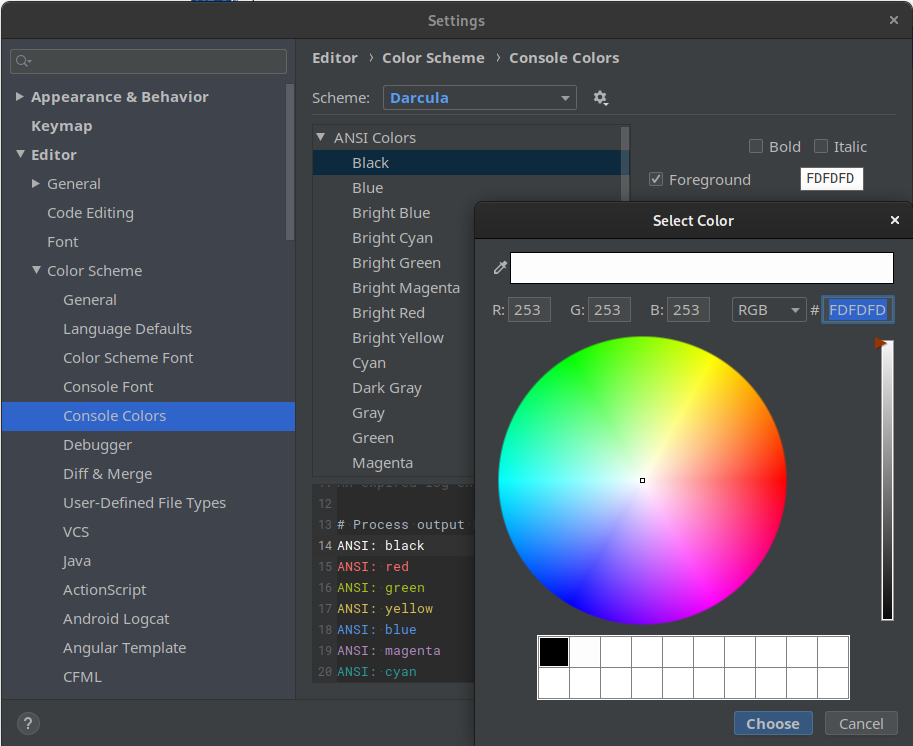Click the Color Scheme breadcrumb
This screenshot has width=913, height=746.
click(x=433, y=58)
